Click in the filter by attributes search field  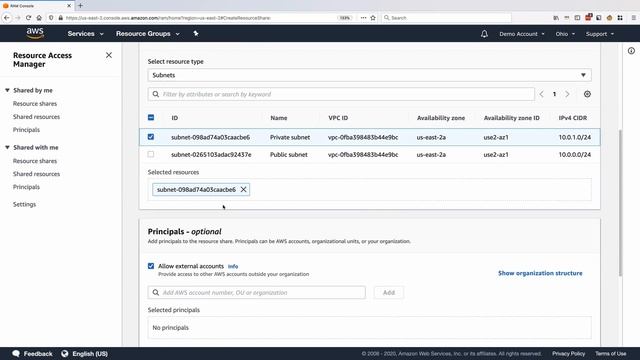(341, 94)
